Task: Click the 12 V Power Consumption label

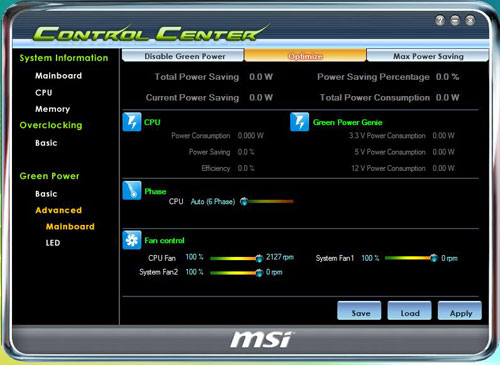Action: [x=388, y=168]
